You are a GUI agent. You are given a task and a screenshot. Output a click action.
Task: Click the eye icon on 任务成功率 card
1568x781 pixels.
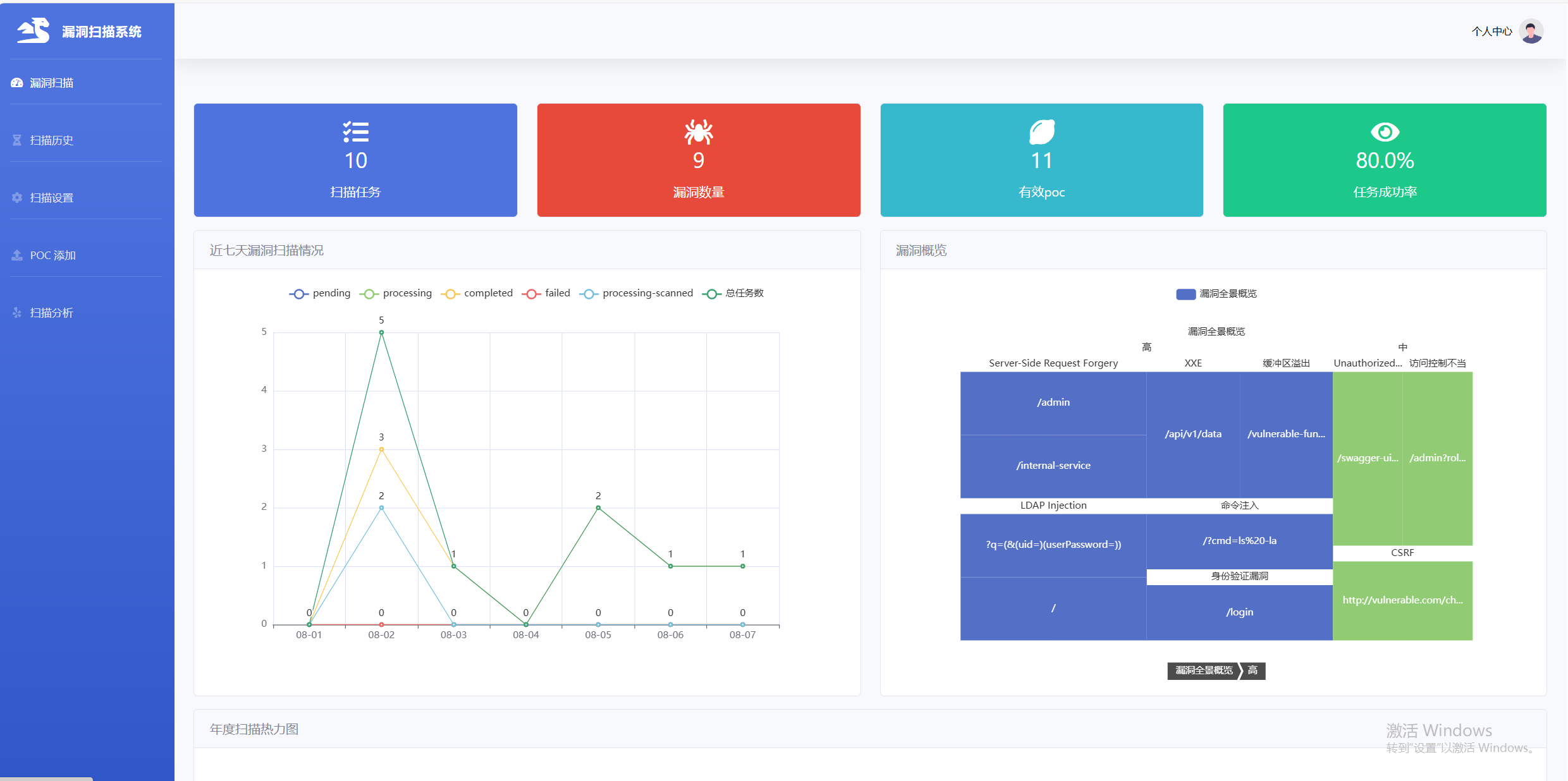point(1385,132)
